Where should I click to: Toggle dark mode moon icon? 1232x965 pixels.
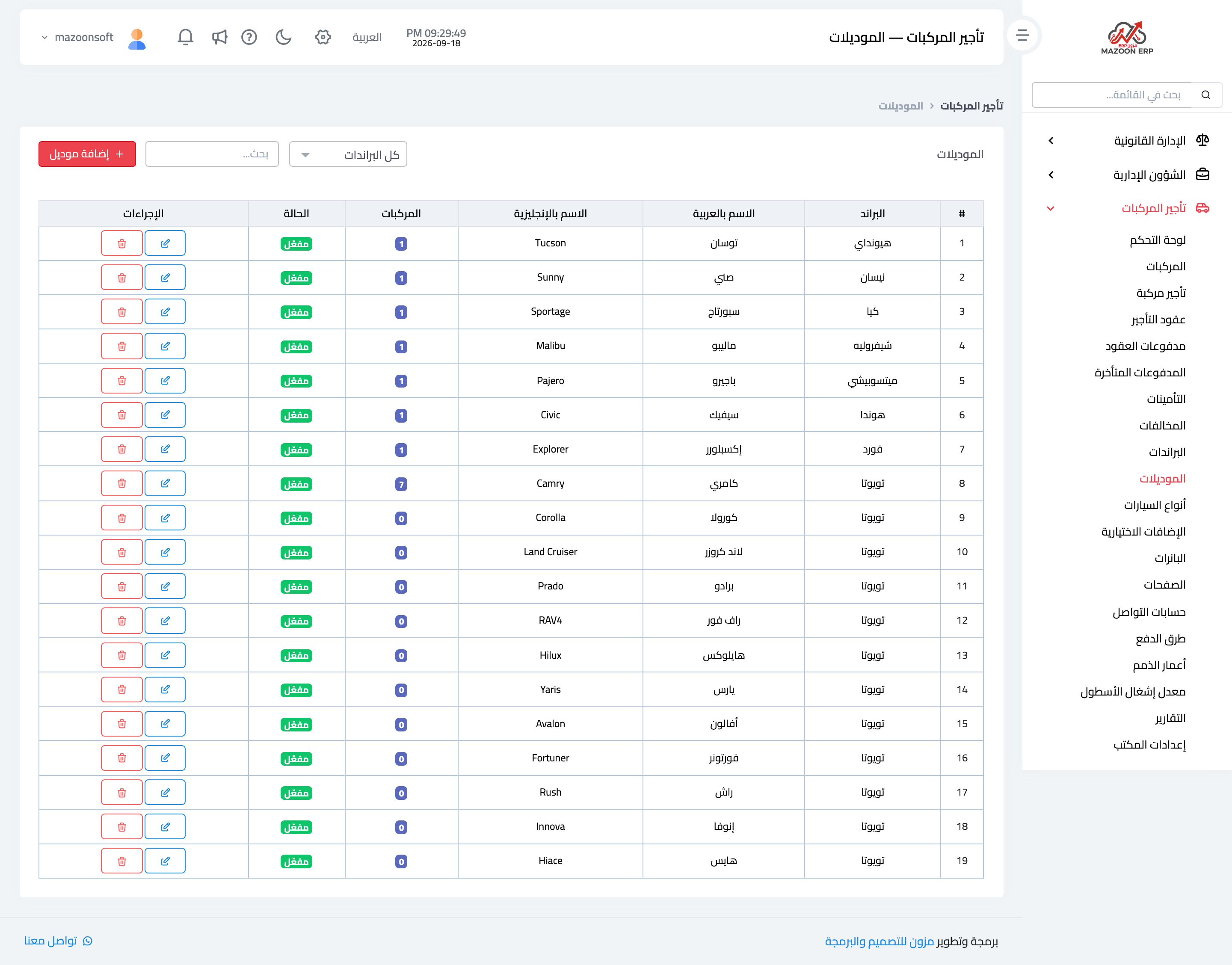coord(283,37)
